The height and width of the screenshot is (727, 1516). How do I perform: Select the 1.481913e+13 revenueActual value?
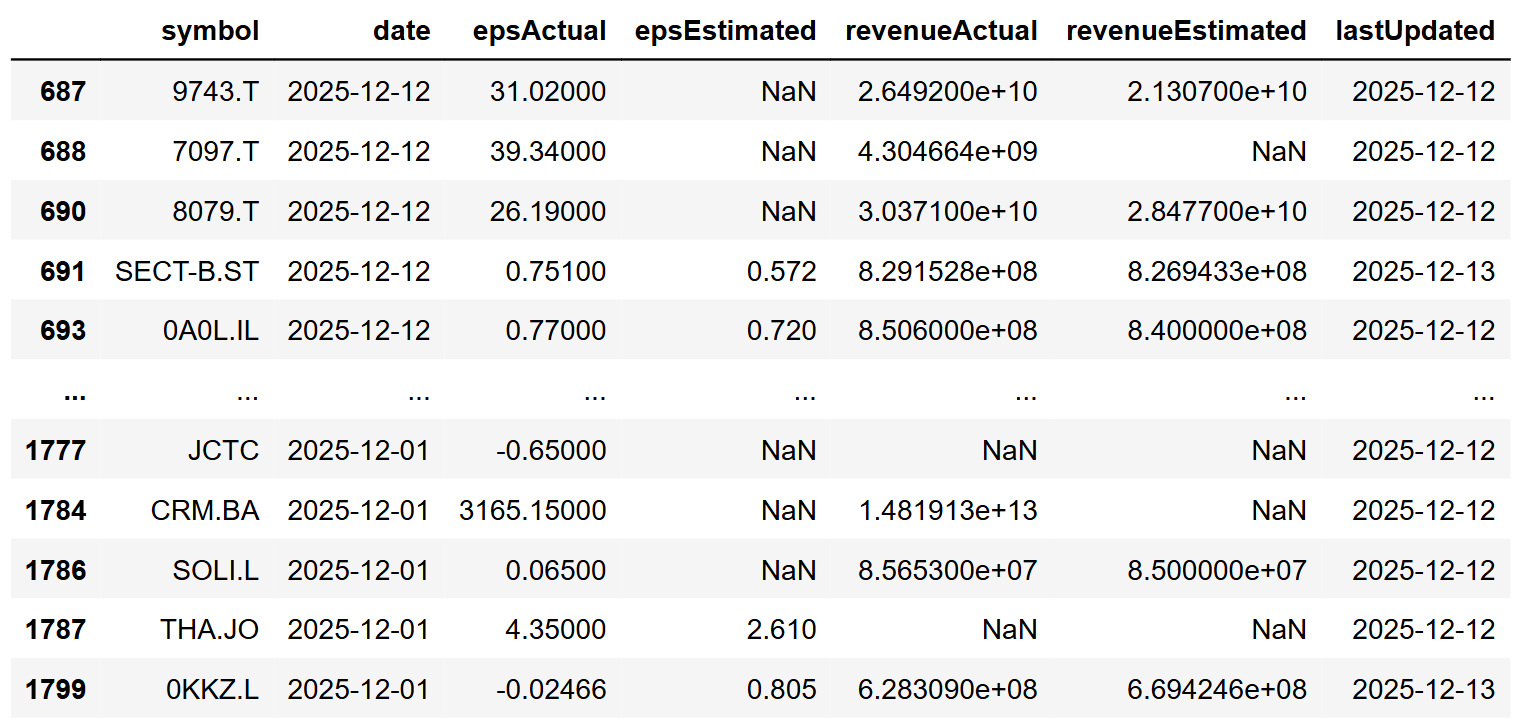[947, 511]
